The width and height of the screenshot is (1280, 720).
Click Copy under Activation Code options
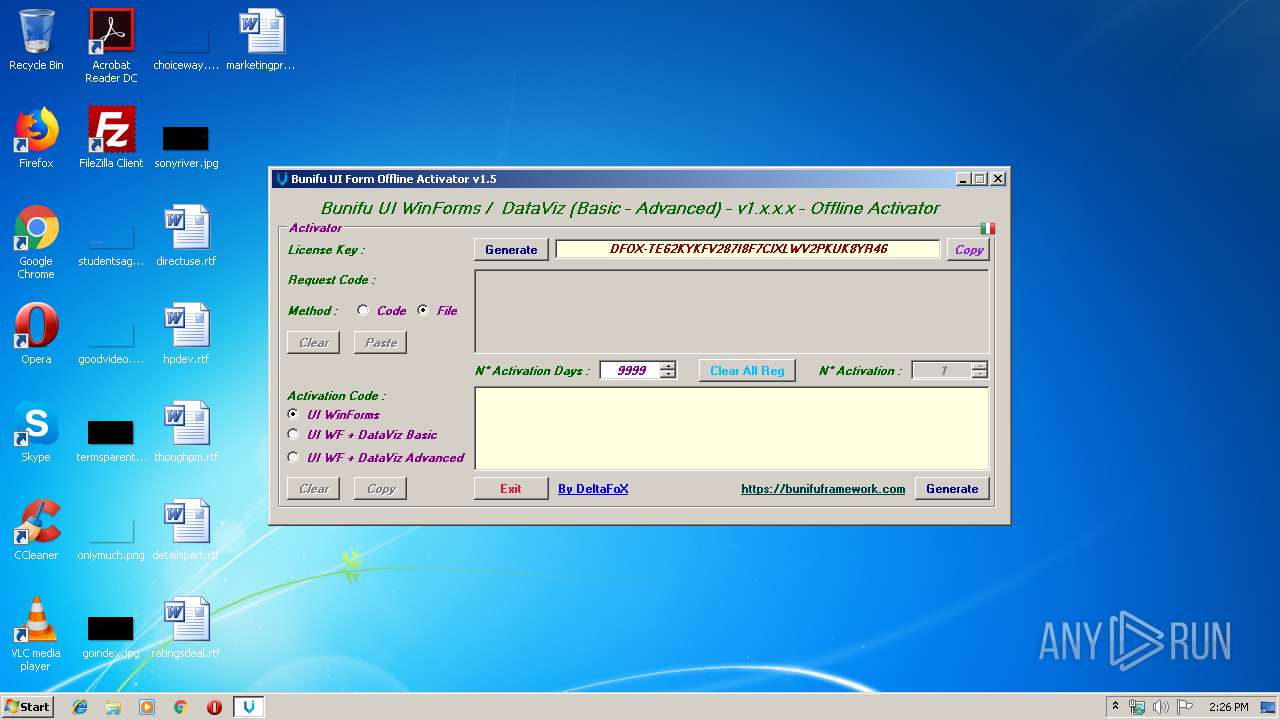[x=381, y=489]
